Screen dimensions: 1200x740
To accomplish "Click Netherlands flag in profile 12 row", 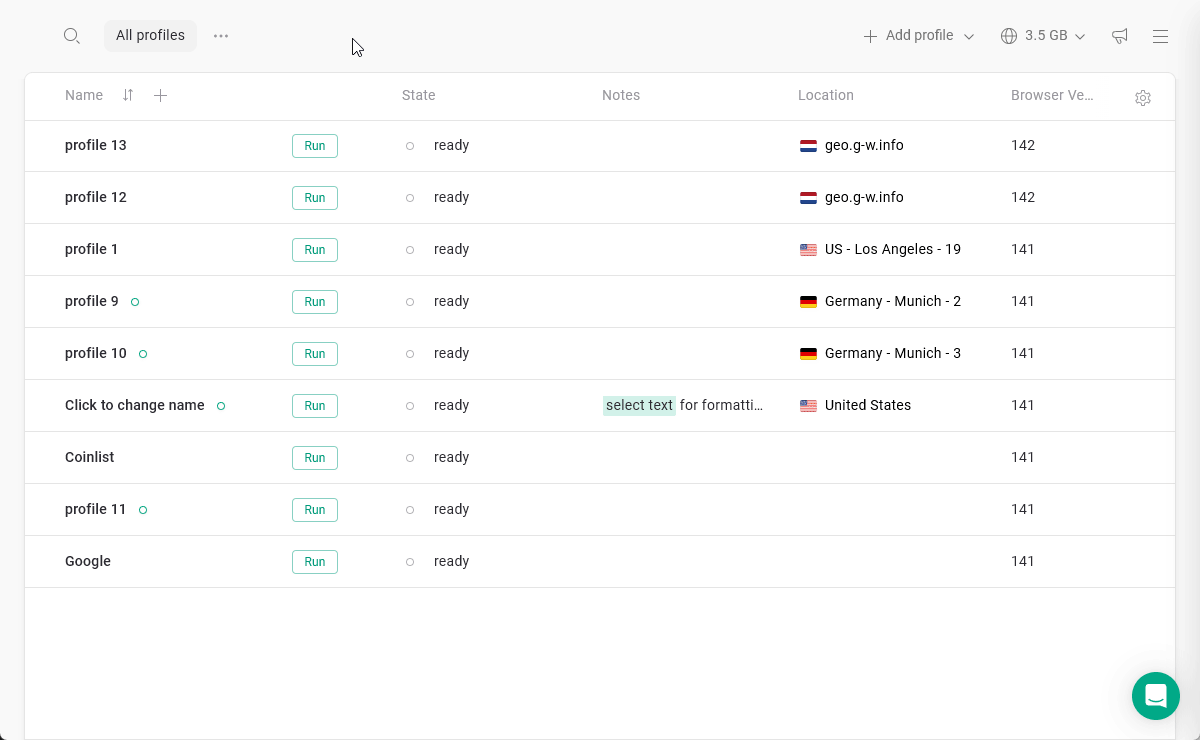I will [x=808, y=198].
